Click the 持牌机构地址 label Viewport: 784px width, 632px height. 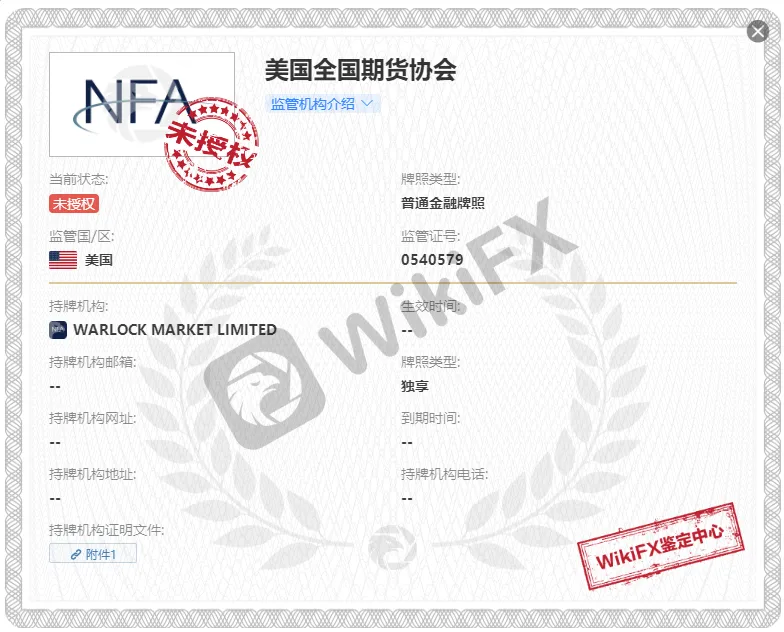pyautogui.click(x=92, y=474)
